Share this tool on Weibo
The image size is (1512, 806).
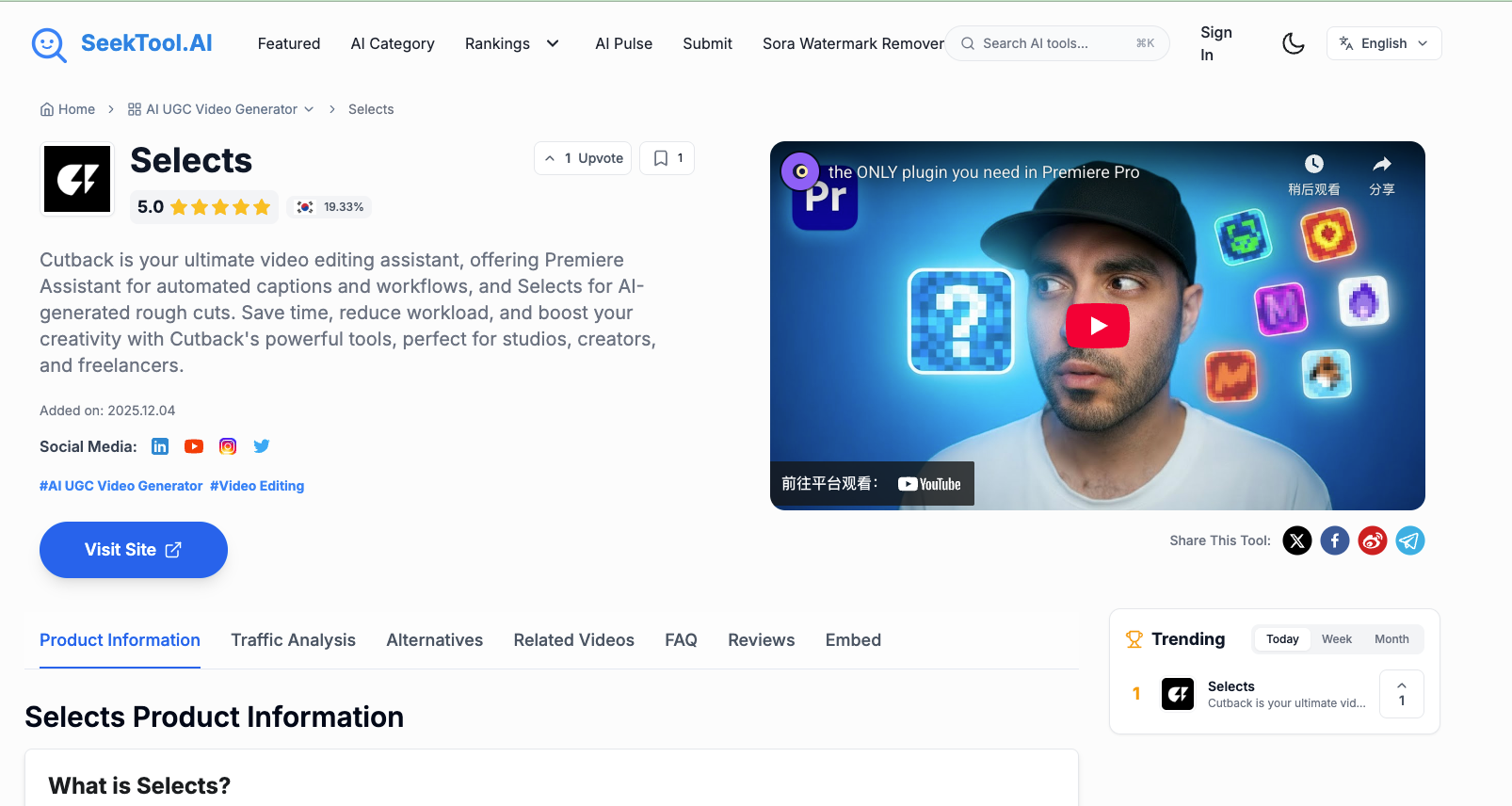(1373, 540)
